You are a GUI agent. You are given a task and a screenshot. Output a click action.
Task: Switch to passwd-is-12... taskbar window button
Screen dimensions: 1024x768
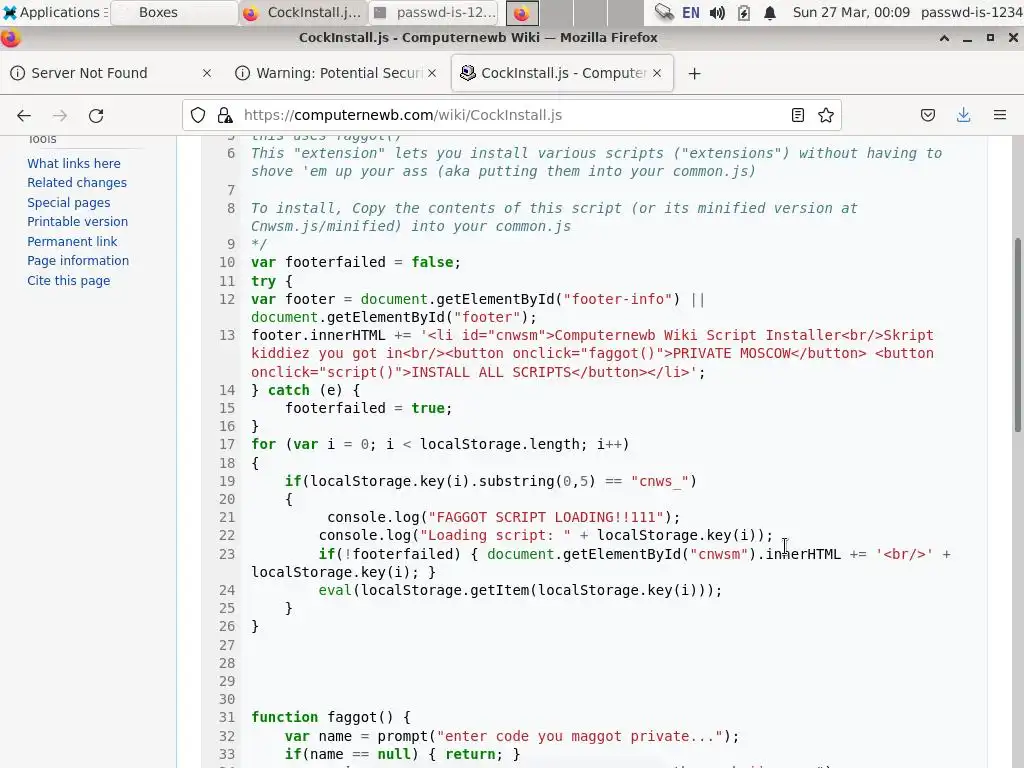tap(434, 12)
